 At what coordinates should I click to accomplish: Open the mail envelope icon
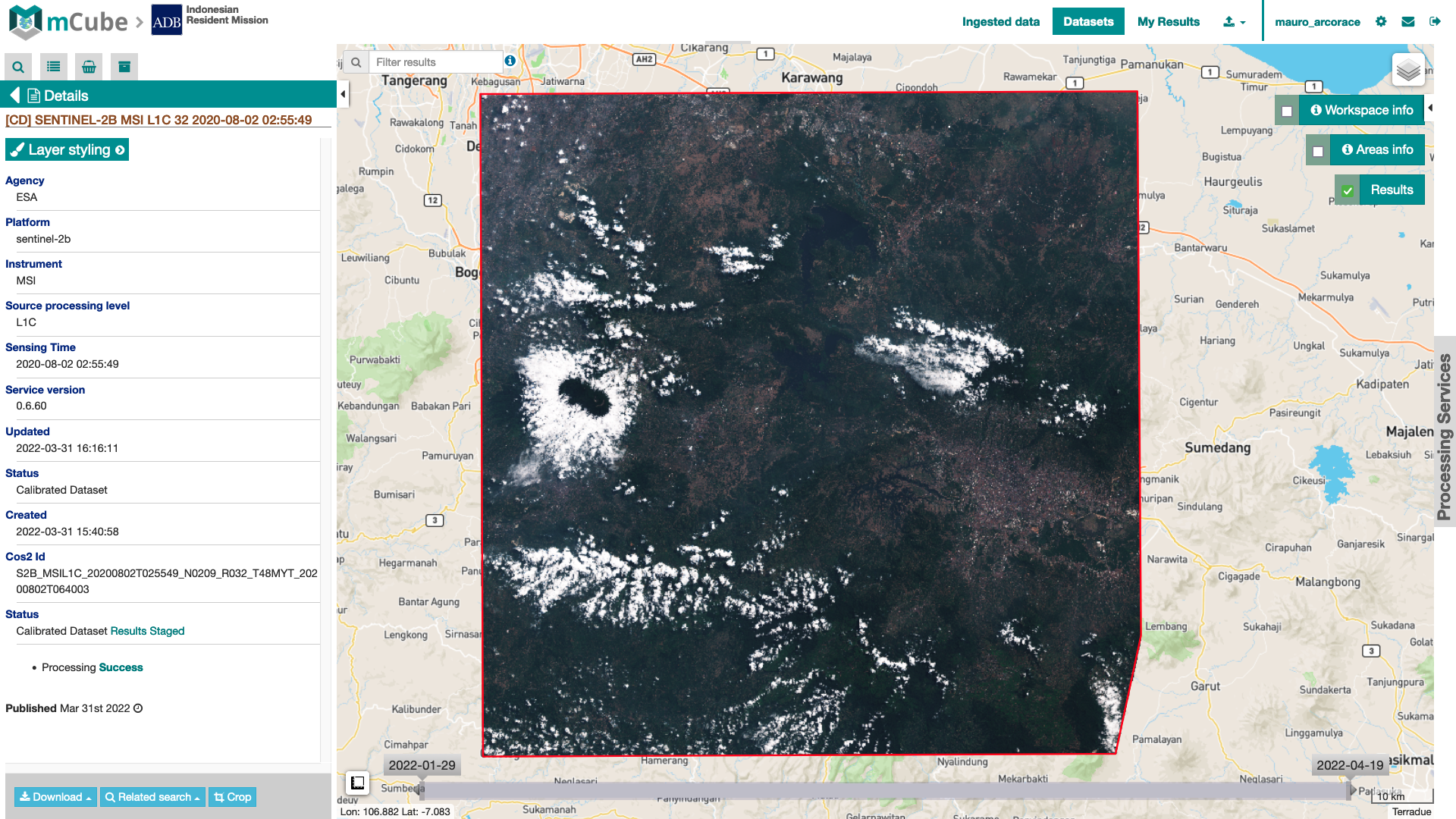click(x=1408, y=22)
